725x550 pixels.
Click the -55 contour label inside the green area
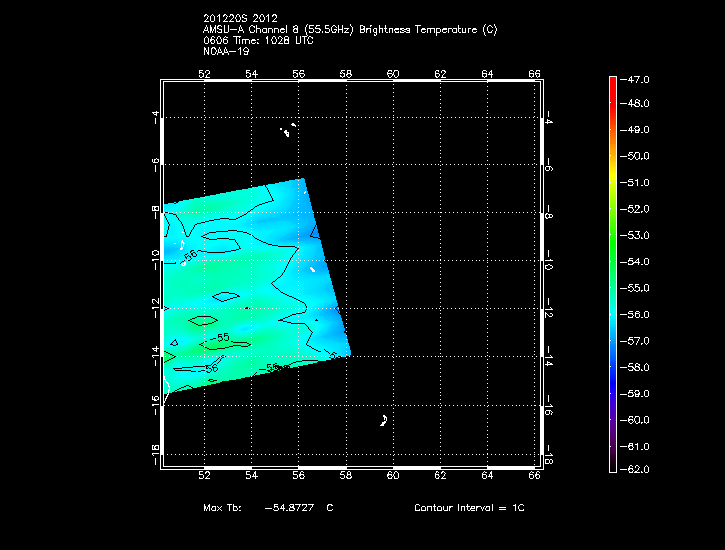coord(223,337)
